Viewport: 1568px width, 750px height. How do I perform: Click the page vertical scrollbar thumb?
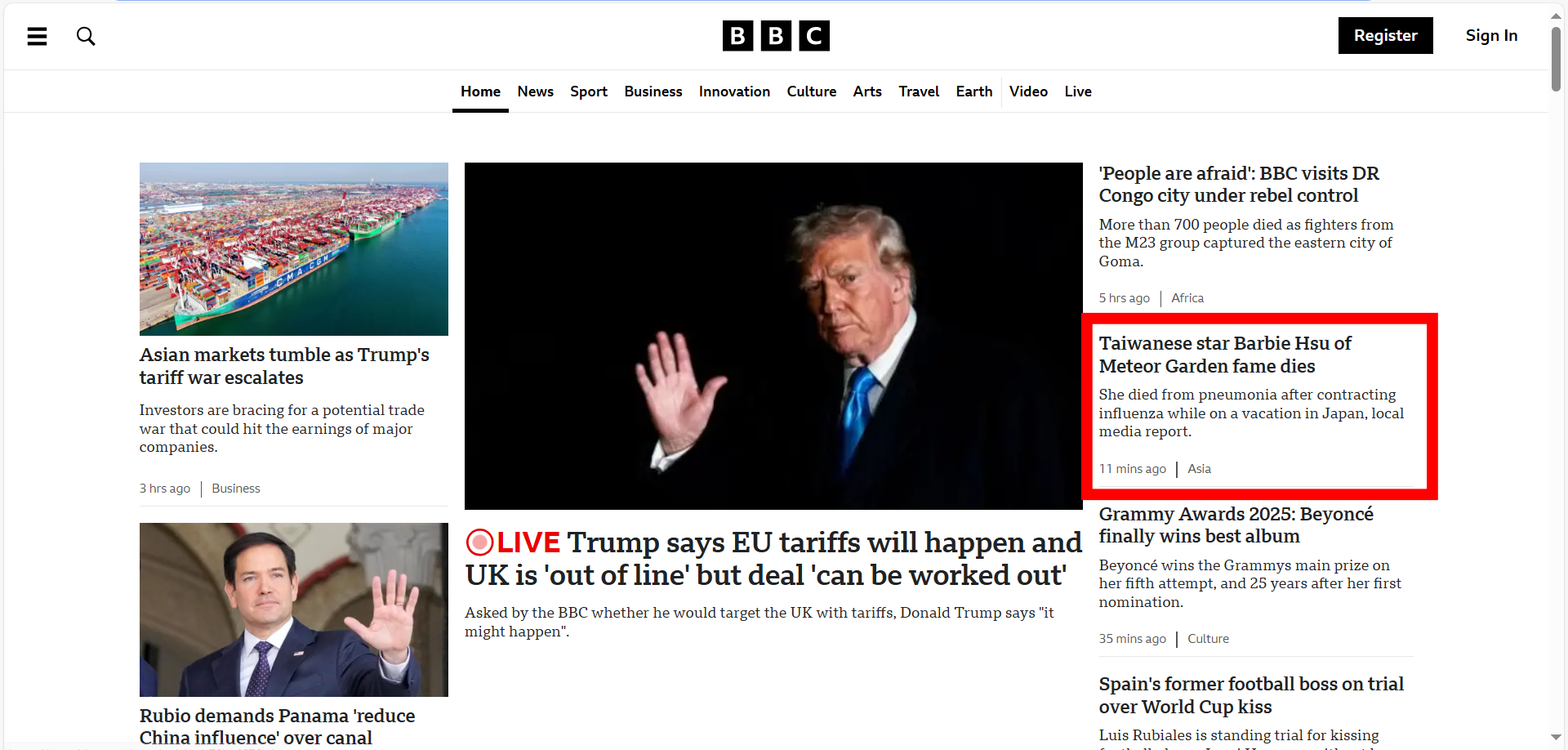1556,59
